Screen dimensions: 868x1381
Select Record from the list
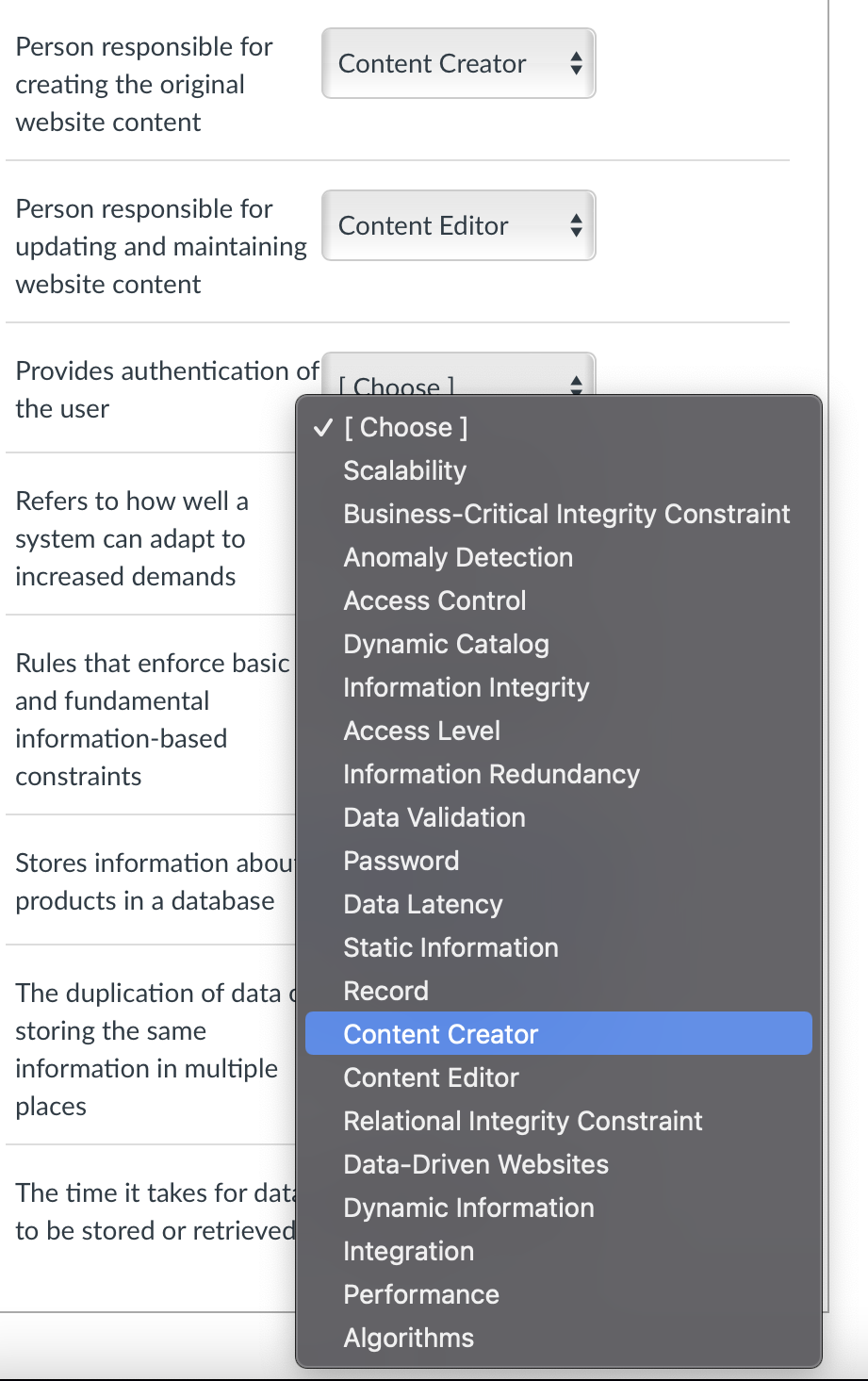pos(385,991)
